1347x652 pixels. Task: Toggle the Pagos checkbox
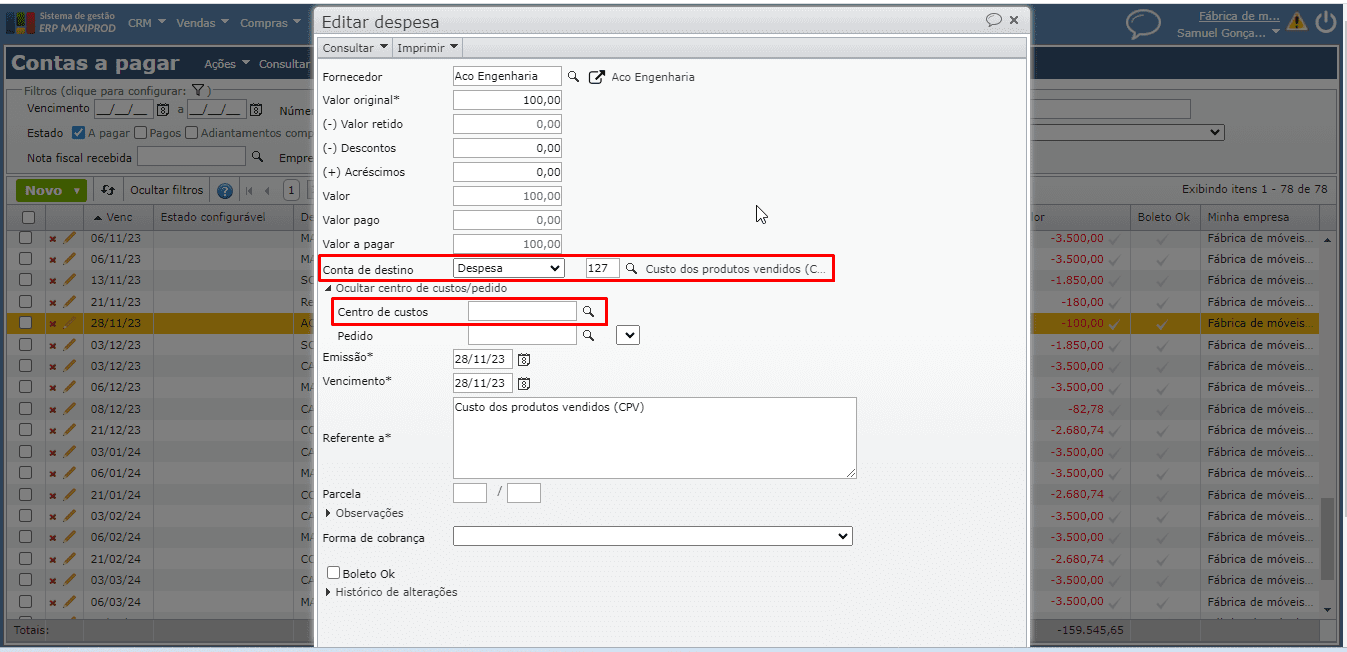(140, 132)
